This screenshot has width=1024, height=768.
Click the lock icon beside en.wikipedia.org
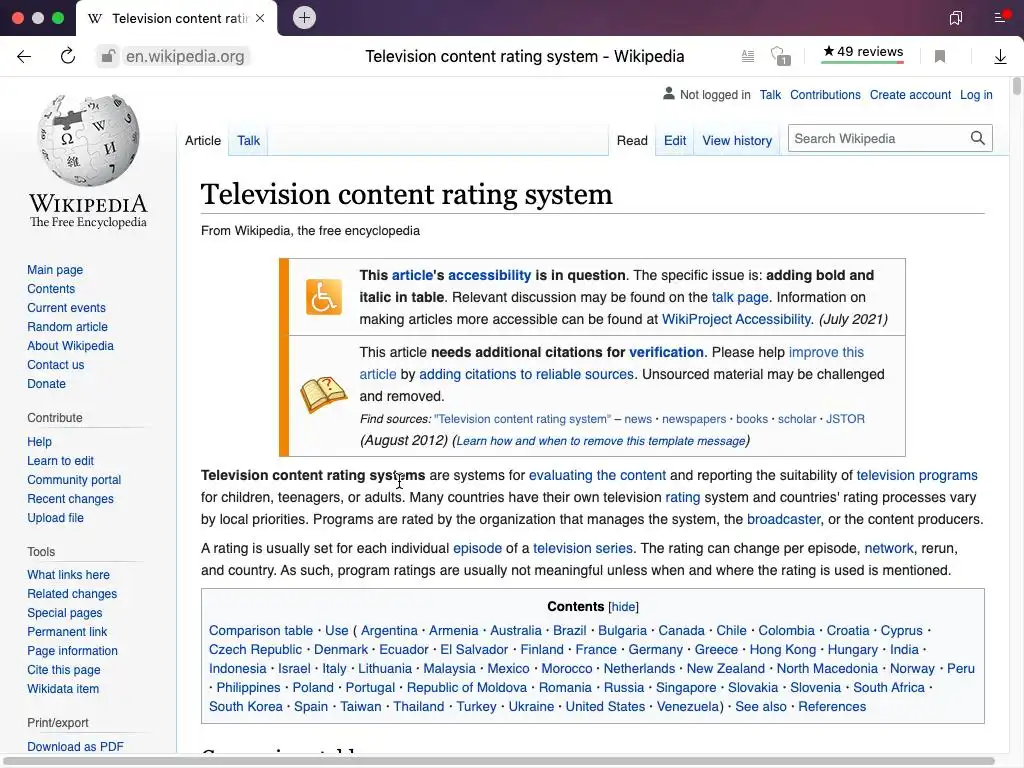pyautogui.click(x=108, y=57)
